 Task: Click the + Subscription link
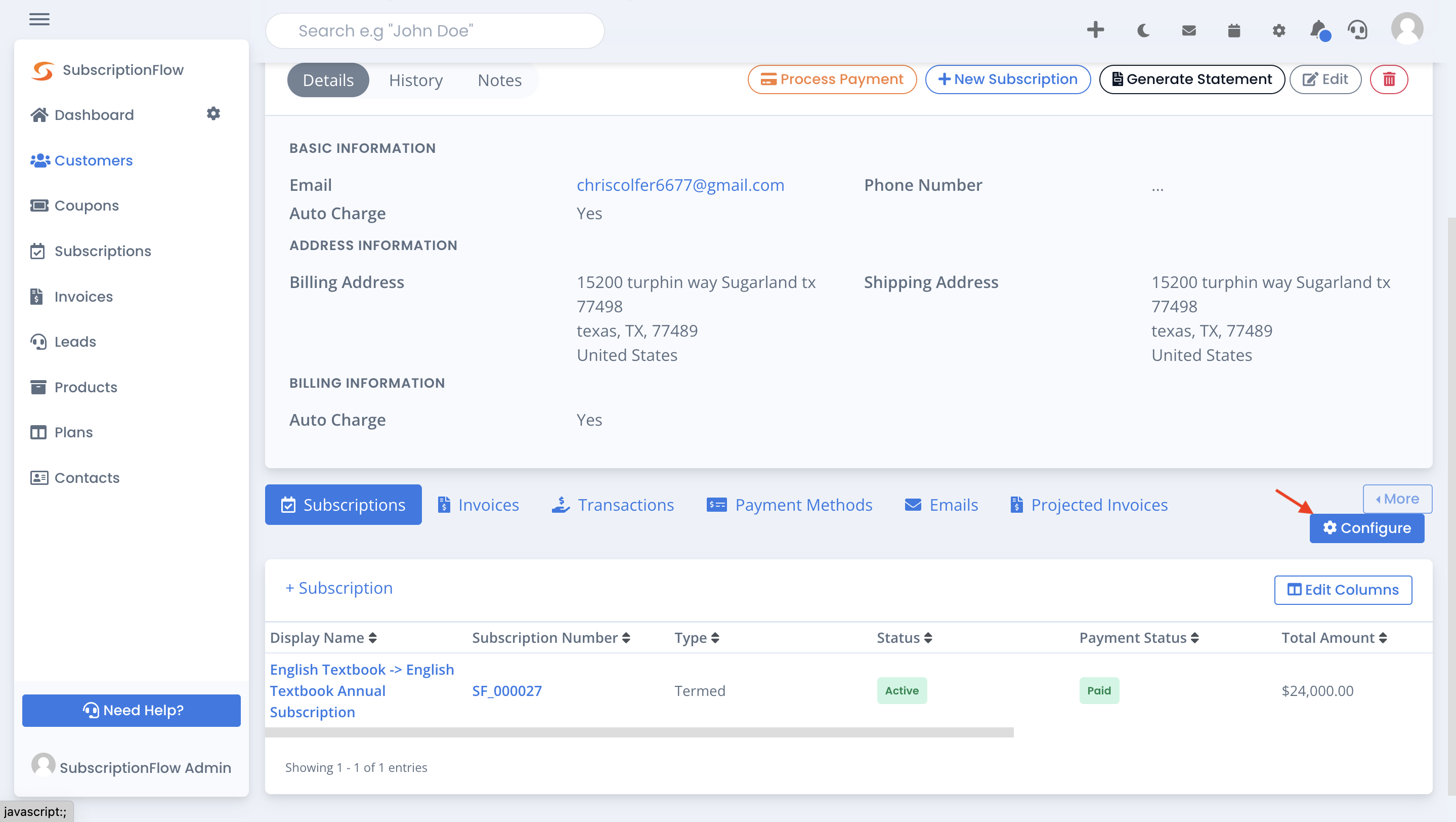pyautogui.click(x=338, y=588)
